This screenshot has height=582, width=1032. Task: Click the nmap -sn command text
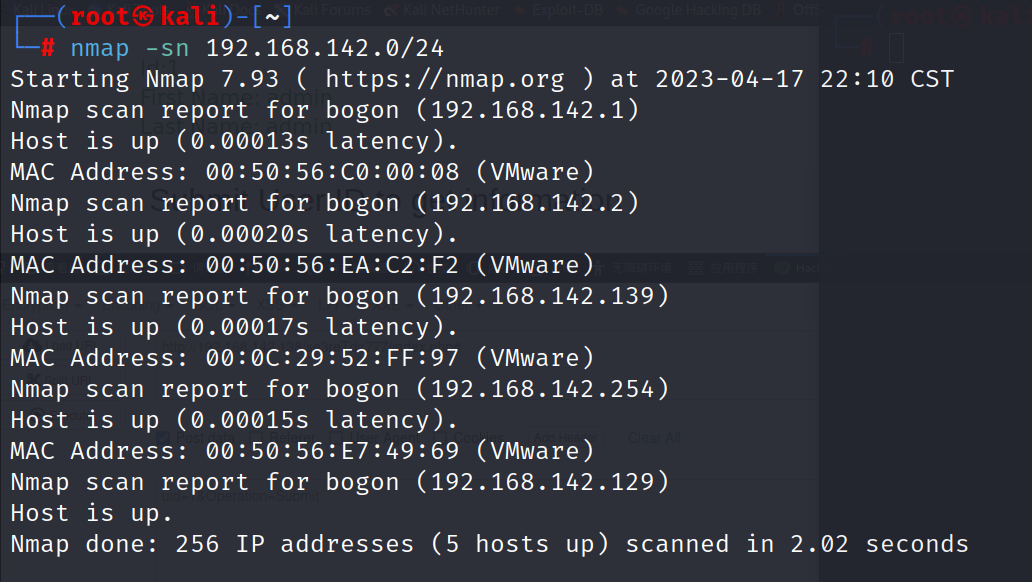point(130,48)
